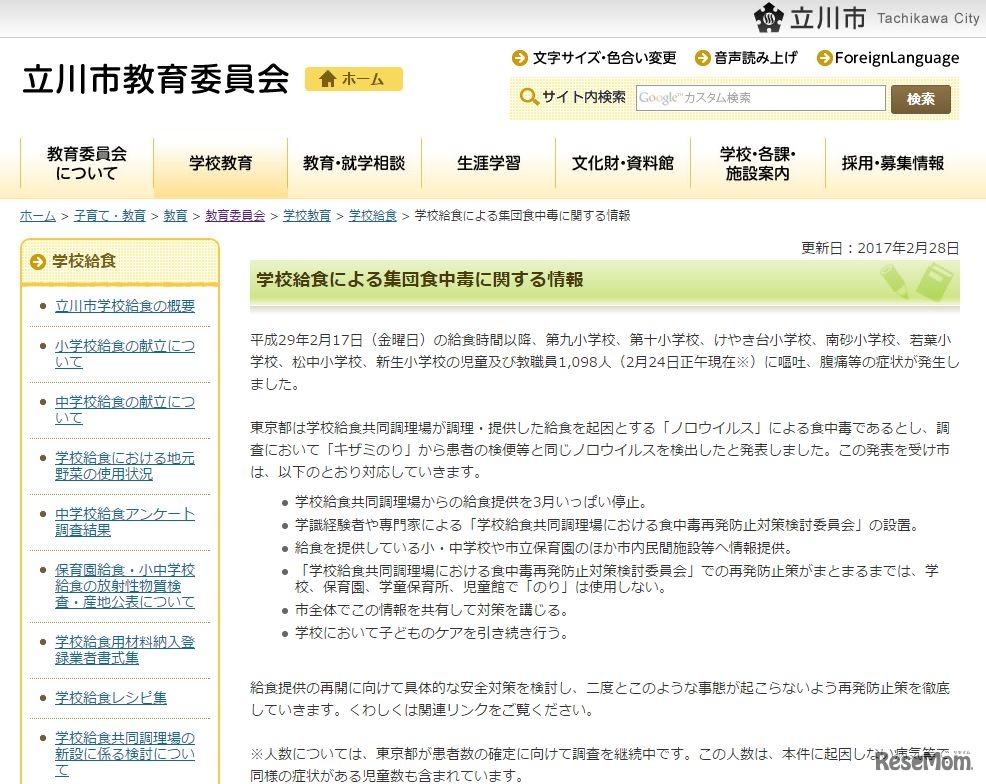986x784 pixels.
Task: Click ホーム in the breadcrumb trail
Action: click(37, 214)
